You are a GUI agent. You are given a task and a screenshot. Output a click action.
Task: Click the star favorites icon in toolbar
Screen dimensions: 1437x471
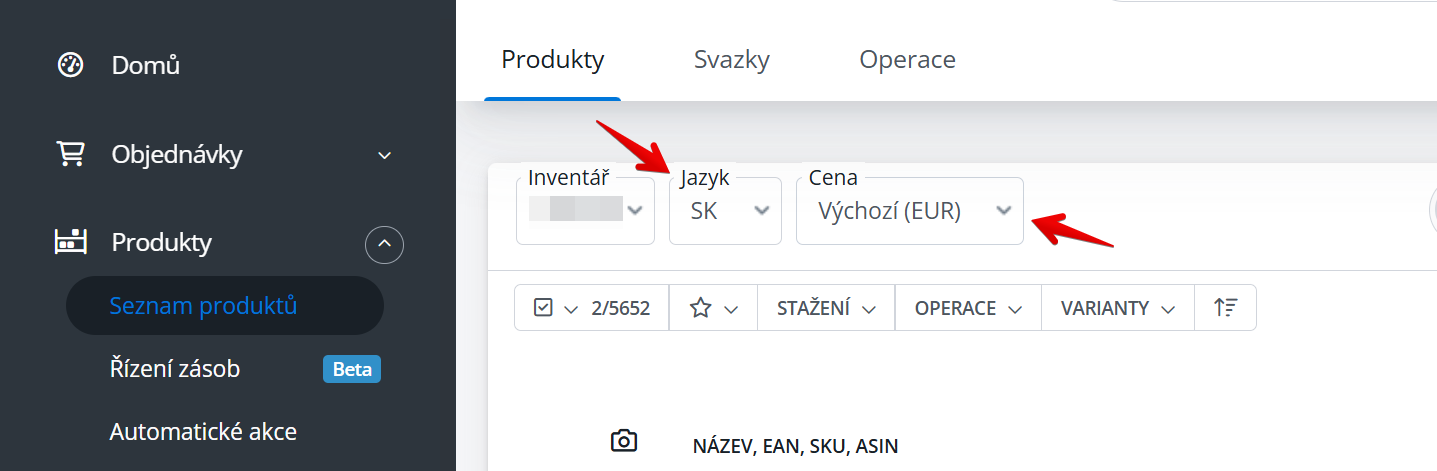pyautogui.click(x=700, y=308)
